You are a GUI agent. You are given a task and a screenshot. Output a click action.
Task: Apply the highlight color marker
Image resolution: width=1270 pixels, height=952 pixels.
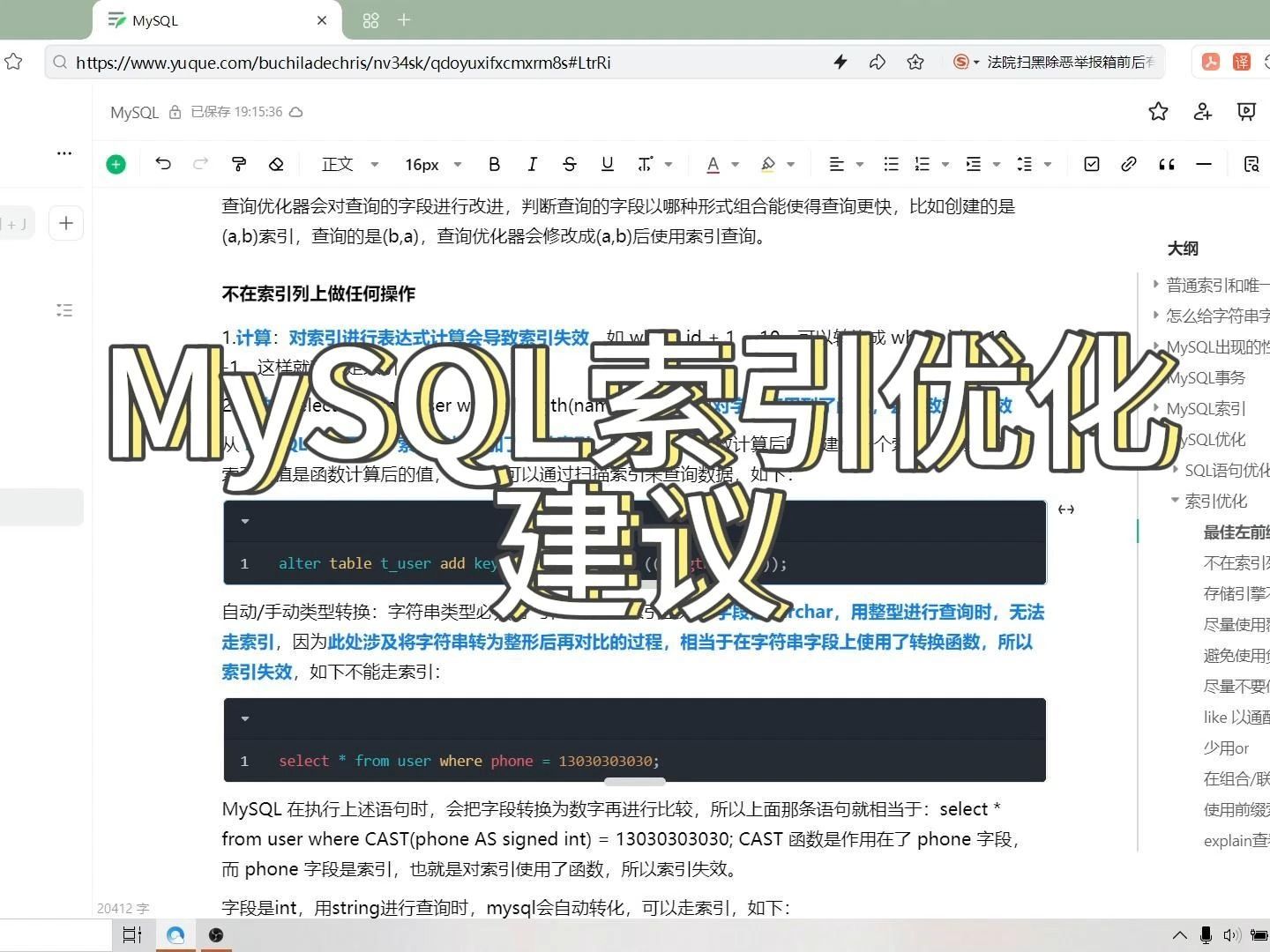768,164
